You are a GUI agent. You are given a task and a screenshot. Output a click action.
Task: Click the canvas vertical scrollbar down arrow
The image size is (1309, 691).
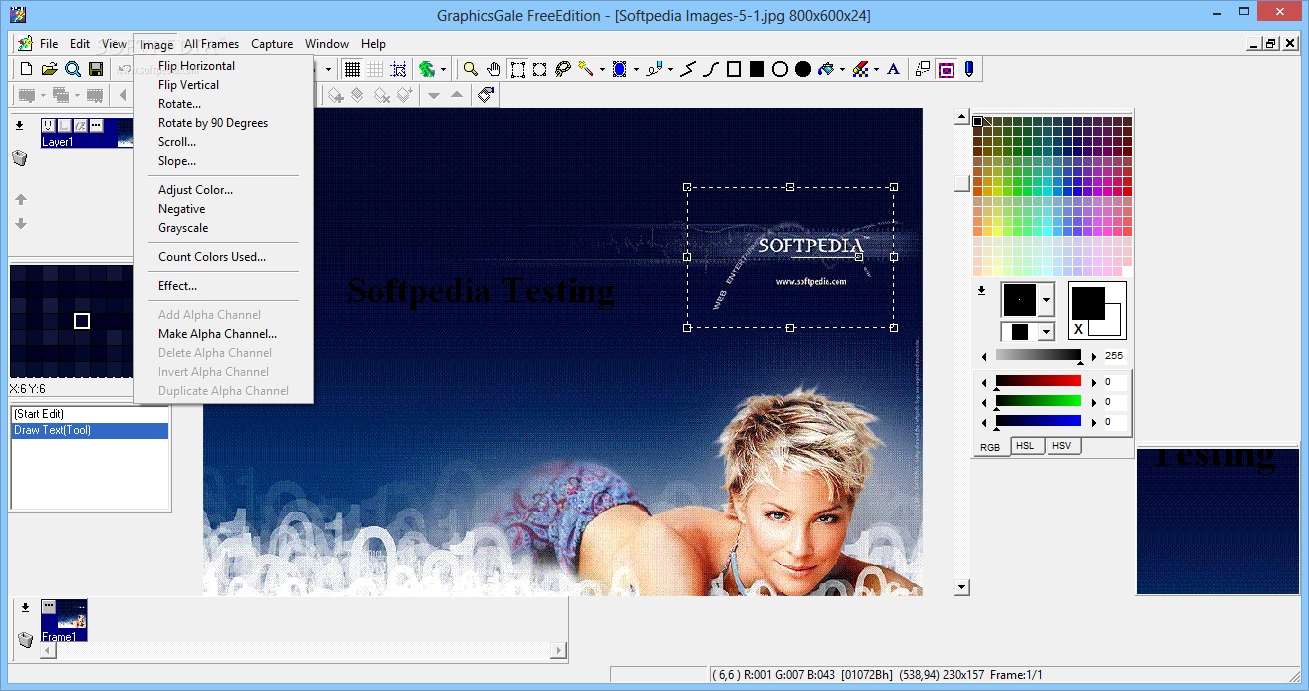[962, 588]
